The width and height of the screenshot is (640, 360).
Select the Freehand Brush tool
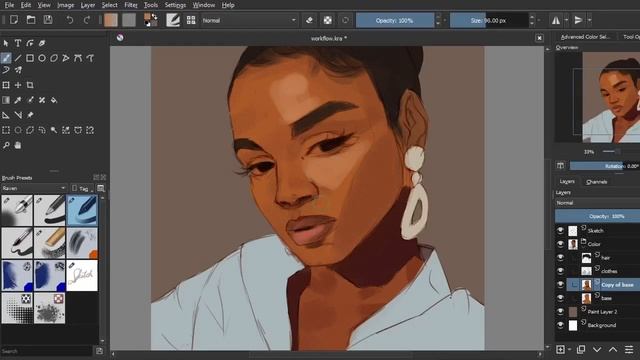(6, 58)
